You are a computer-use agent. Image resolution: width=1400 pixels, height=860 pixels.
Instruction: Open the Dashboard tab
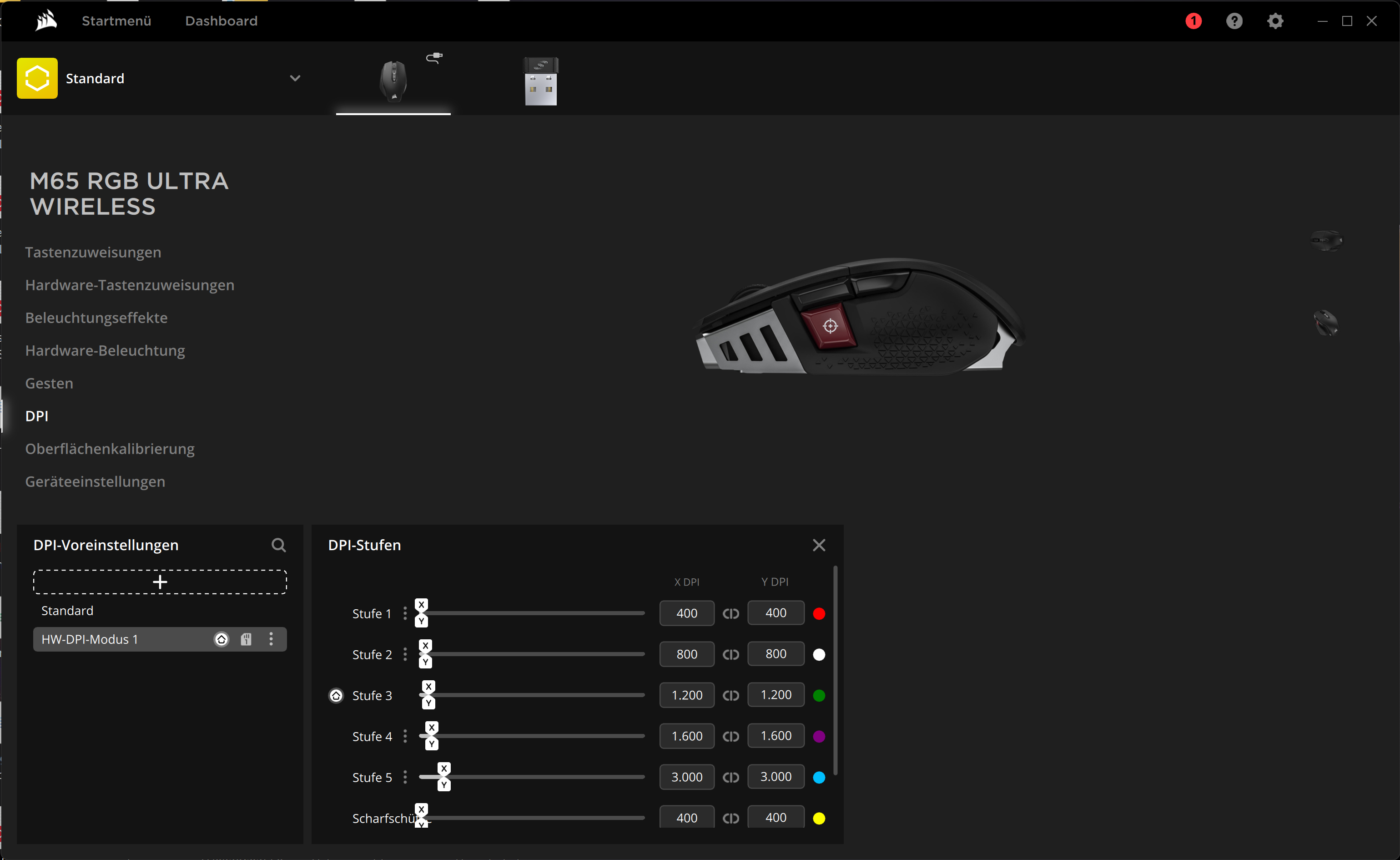222,21
